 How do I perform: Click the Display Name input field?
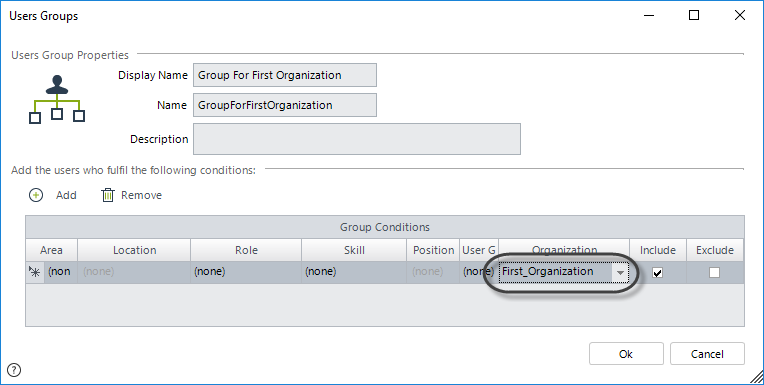285,75
